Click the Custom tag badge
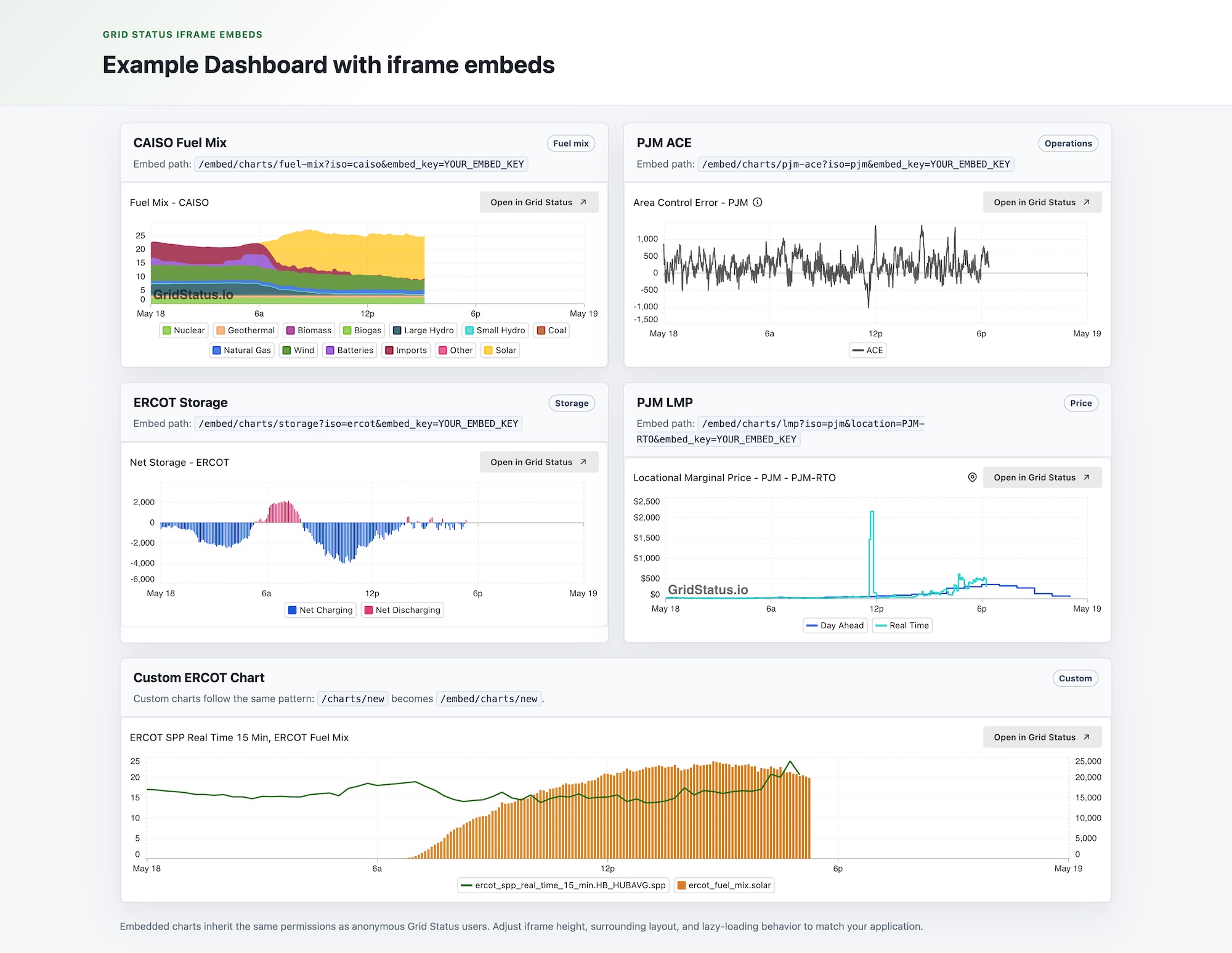 coord(1076,678)
